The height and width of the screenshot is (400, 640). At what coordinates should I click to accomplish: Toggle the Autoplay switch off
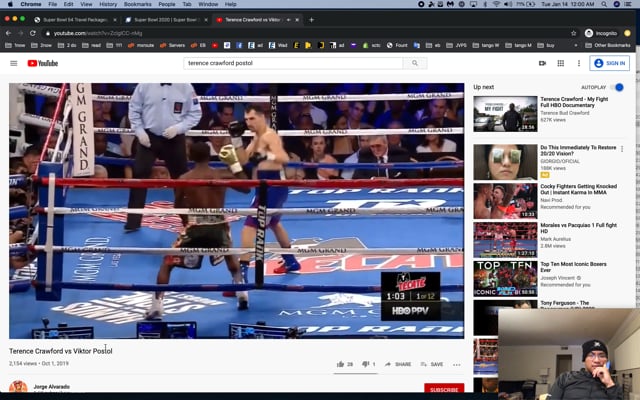coord(618,87)
